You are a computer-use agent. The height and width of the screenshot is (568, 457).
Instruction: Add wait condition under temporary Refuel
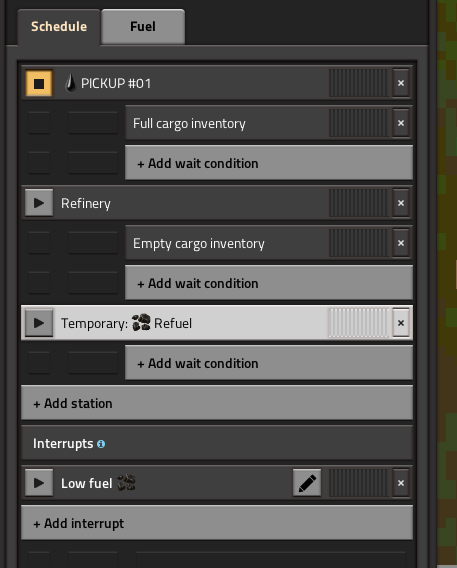click(269, 363)
